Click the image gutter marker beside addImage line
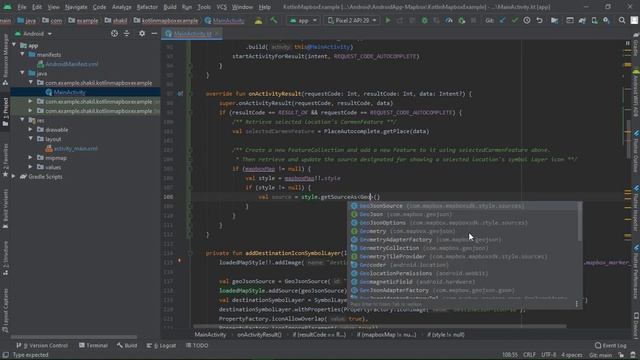 179,260
